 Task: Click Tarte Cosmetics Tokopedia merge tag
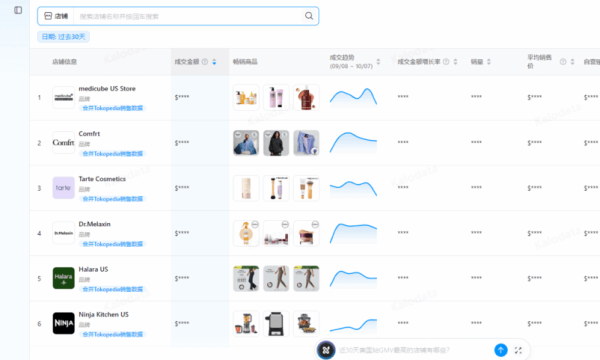pyautogui.click(x=112, y=199)
